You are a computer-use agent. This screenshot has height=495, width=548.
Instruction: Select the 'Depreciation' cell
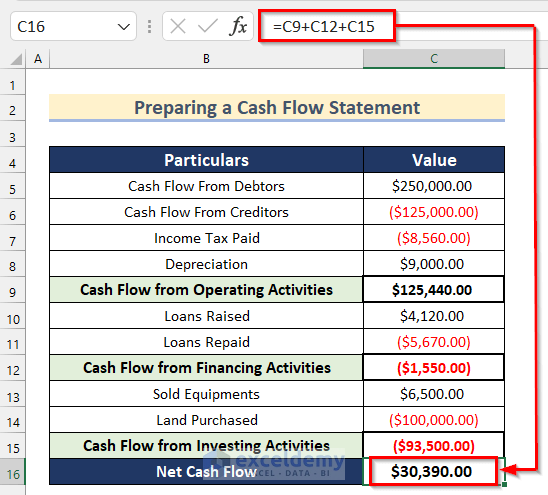point(206,264)
